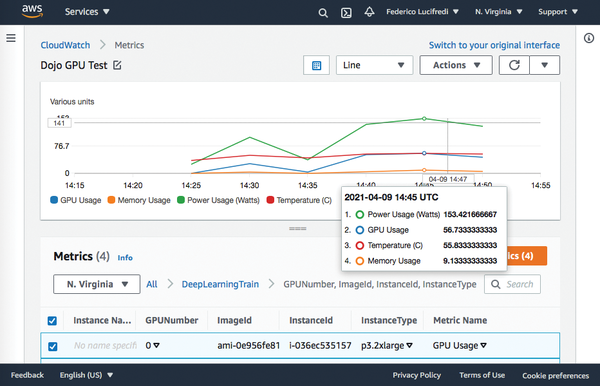This screenshot has width=600, height=386.
Task: Open the Metrics Info link
Action: tap(125, 257)
